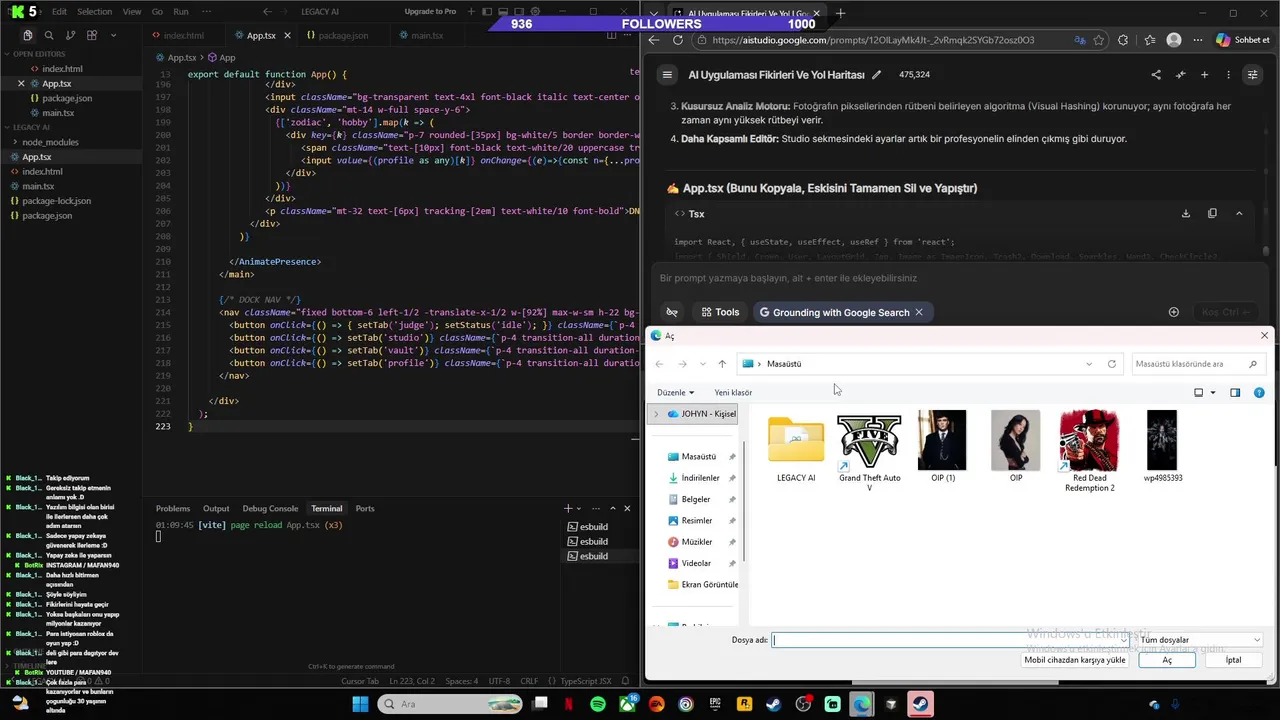Close the terminal panel with the X
This screenshot has height=720, width=1280.
627,508
